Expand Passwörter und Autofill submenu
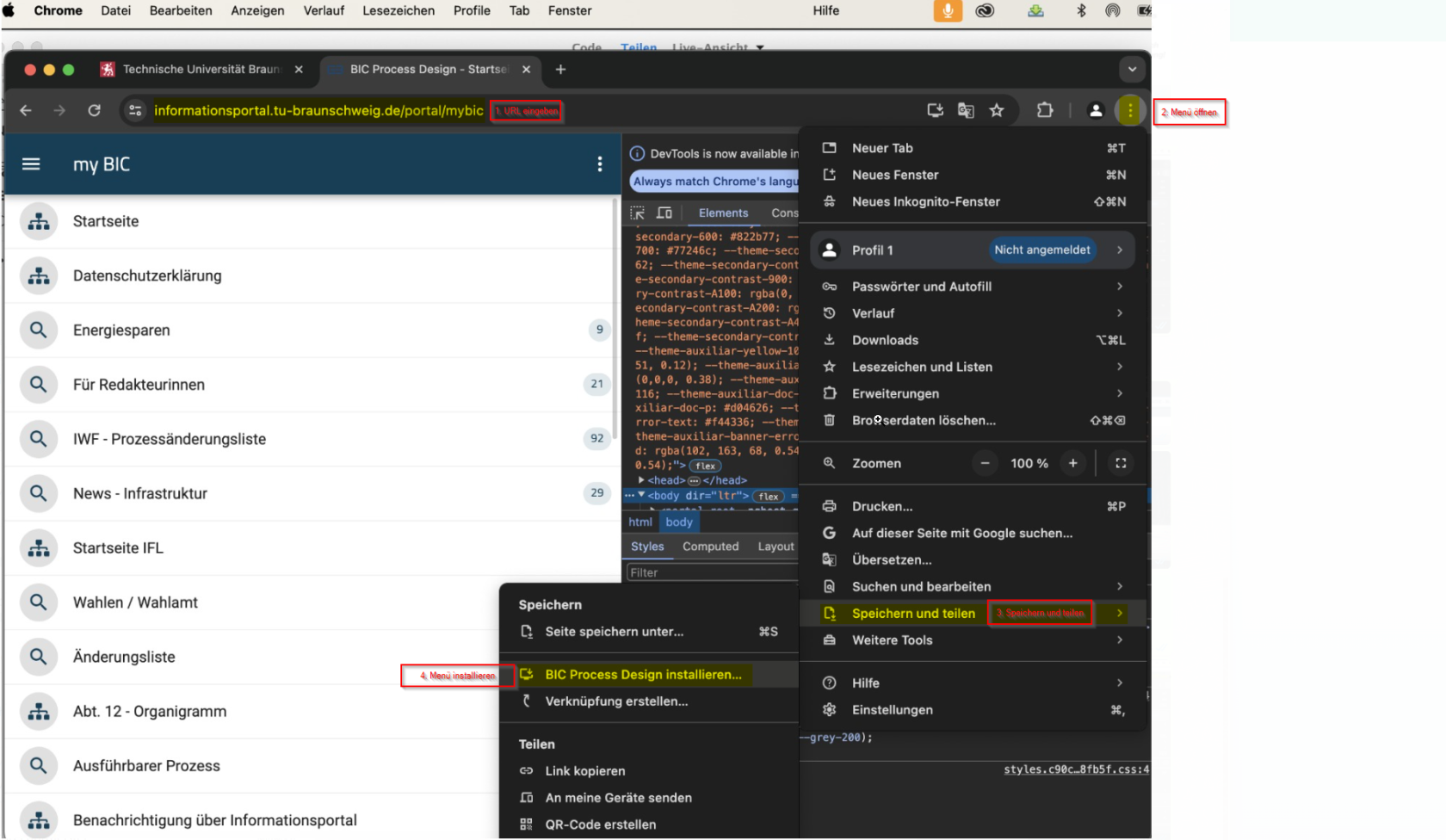This screenshot has width=1446, height=840. tap(1120, 286)
